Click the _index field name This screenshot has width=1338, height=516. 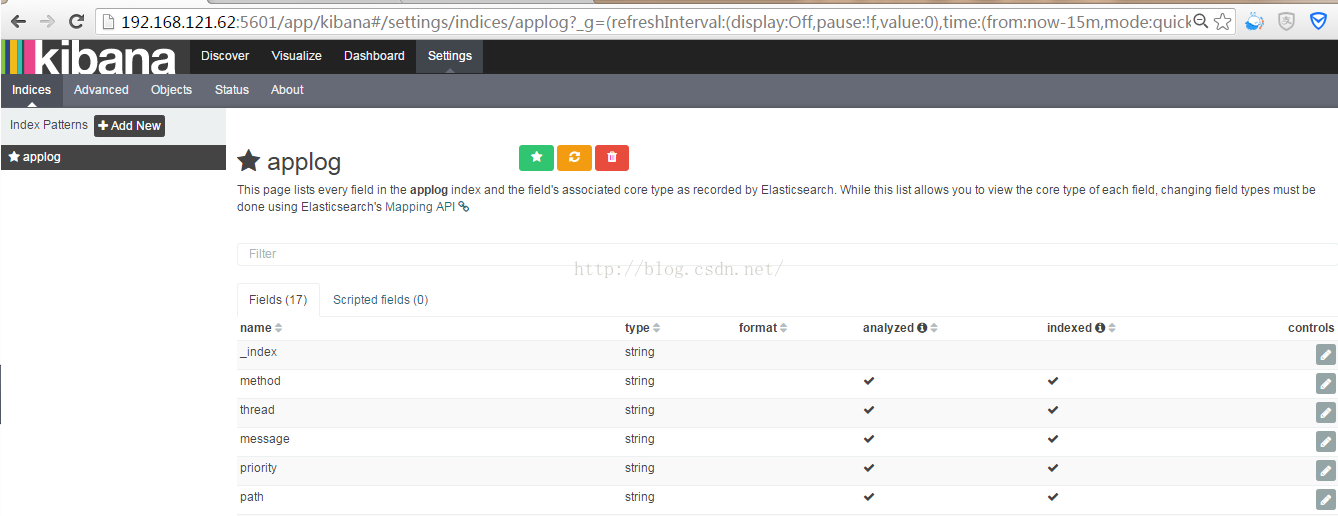(258, 352)
